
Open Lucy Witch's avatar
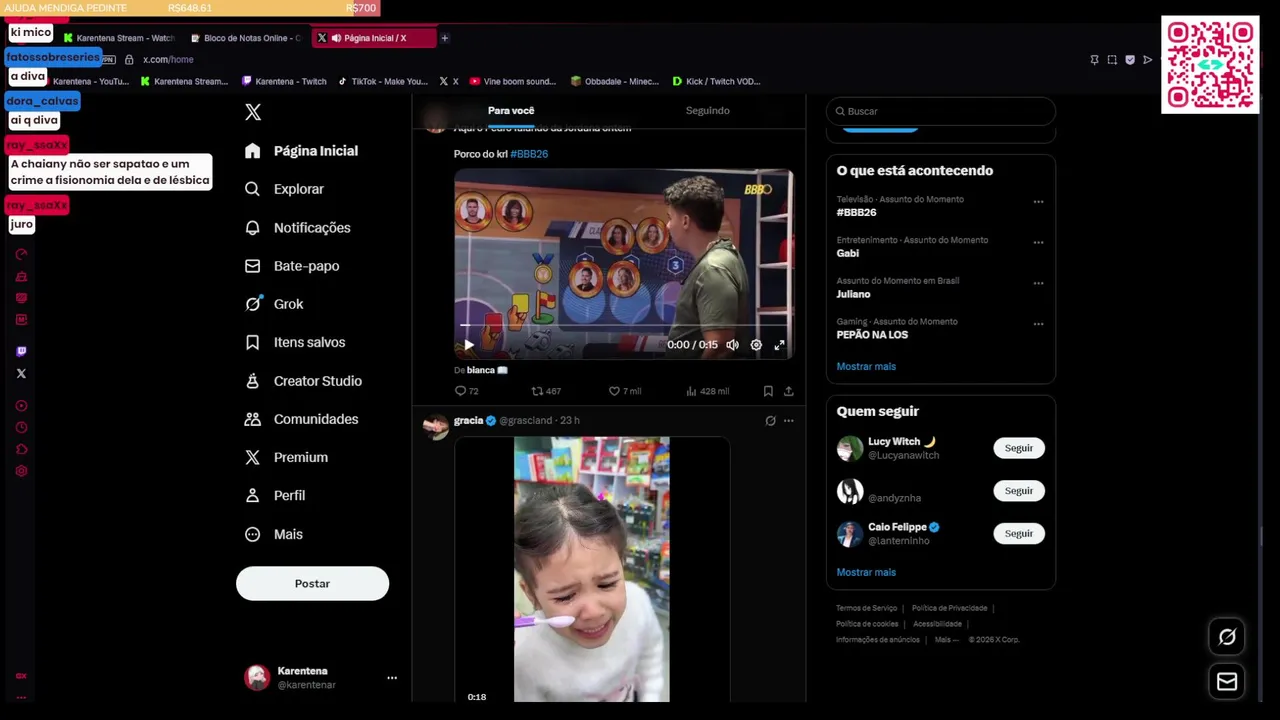pyautogui.click(x=849, y=448)
